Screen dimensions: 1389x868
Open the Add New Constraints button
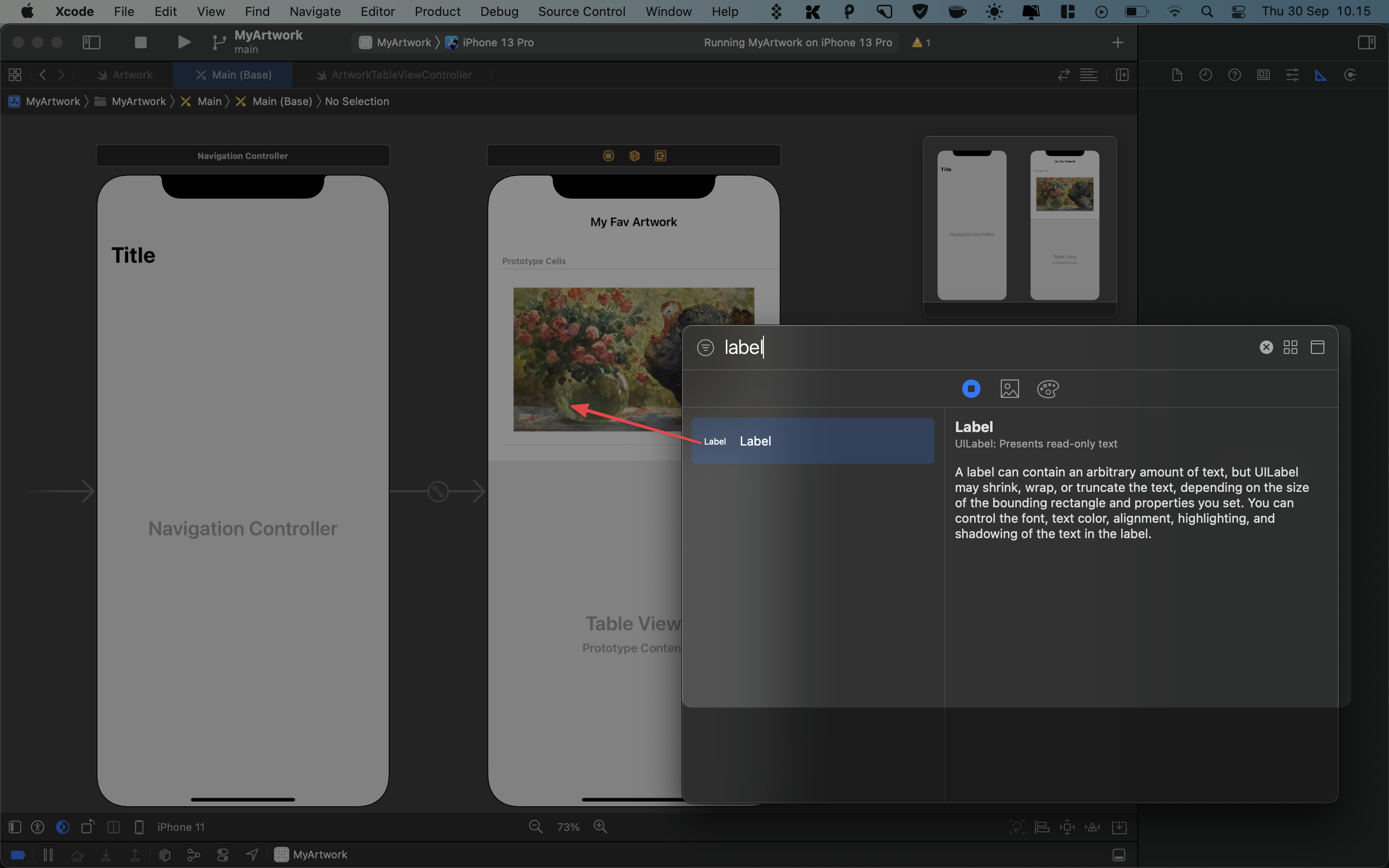pos(1067,827)
